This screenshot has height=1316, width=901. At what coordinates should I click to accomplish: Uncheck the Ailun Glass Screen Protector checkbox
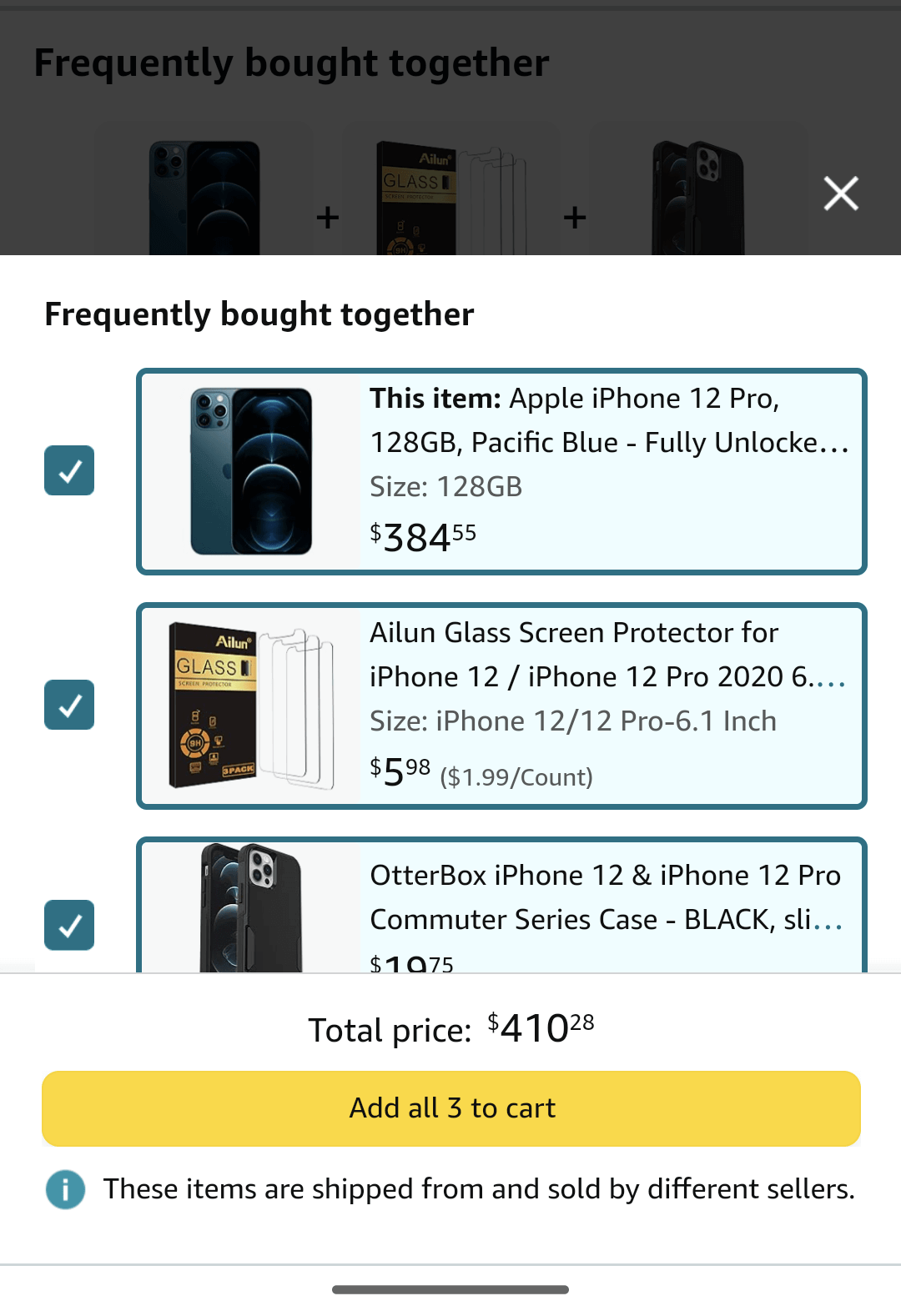click(69, 706)
